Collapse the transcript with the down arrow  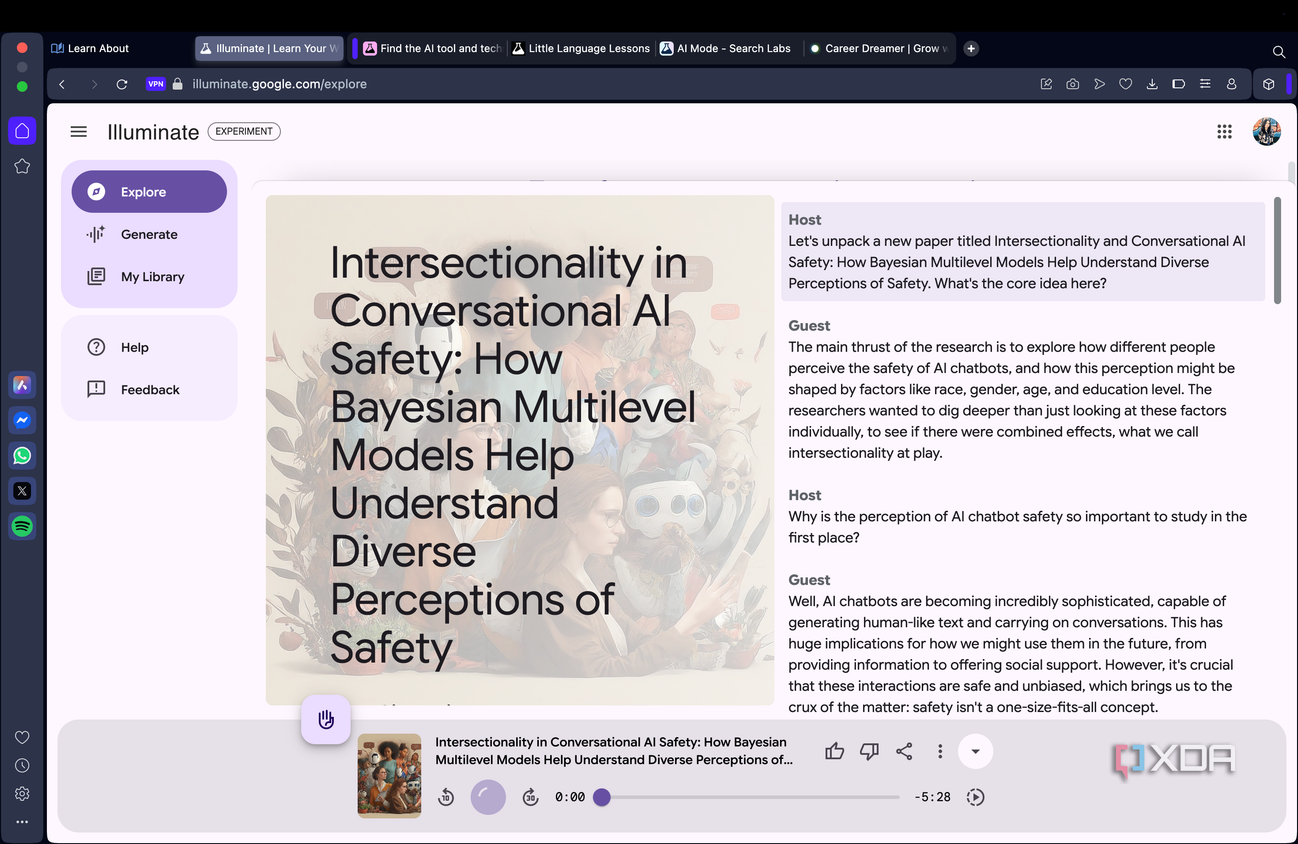[975, 751]
